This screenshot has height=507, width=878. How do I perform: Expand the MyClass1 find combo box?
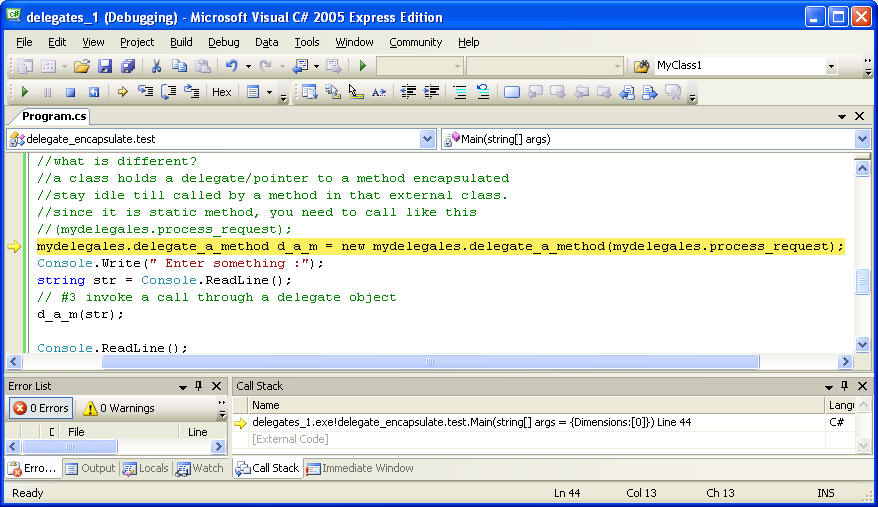click(x=831, y=66)
